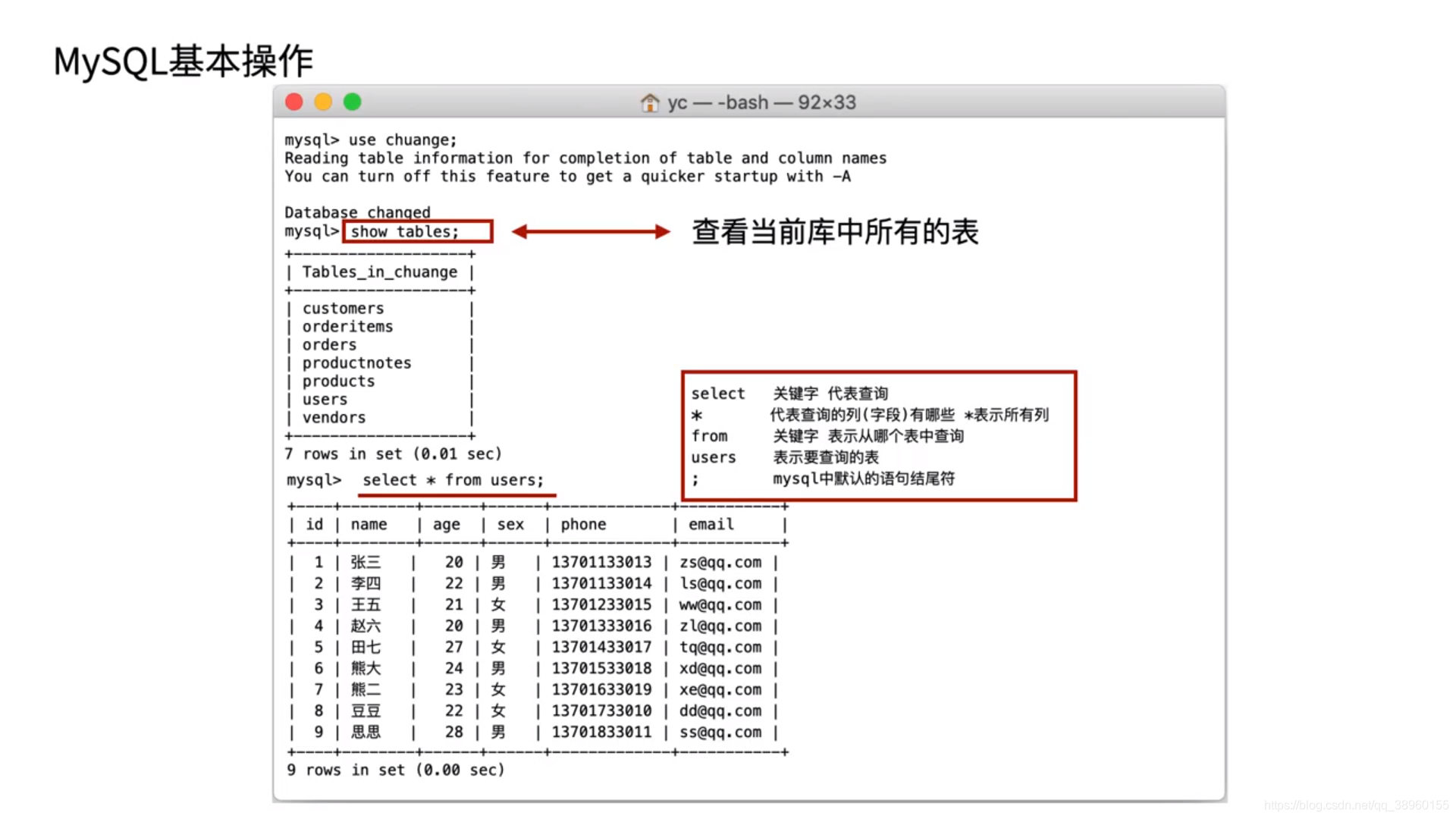The width and height of the screenshot is (1456, 819).
Task: Click the name cell '赵六'
Action: [x=366, y=626]
